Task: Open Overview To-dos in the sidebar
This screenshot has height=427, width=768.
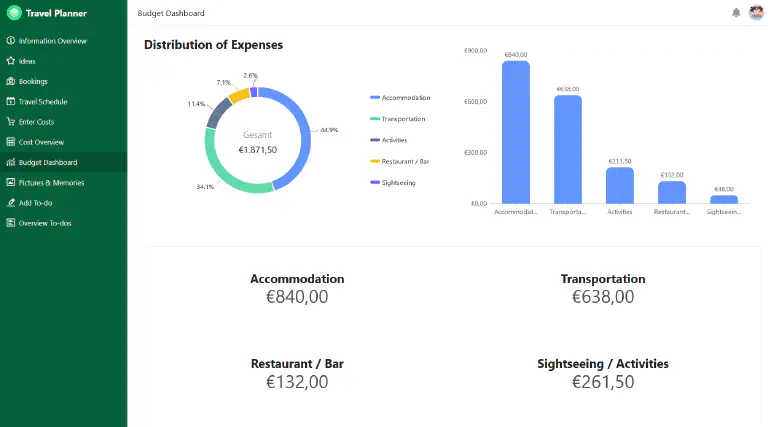Action: coord(64,223)
